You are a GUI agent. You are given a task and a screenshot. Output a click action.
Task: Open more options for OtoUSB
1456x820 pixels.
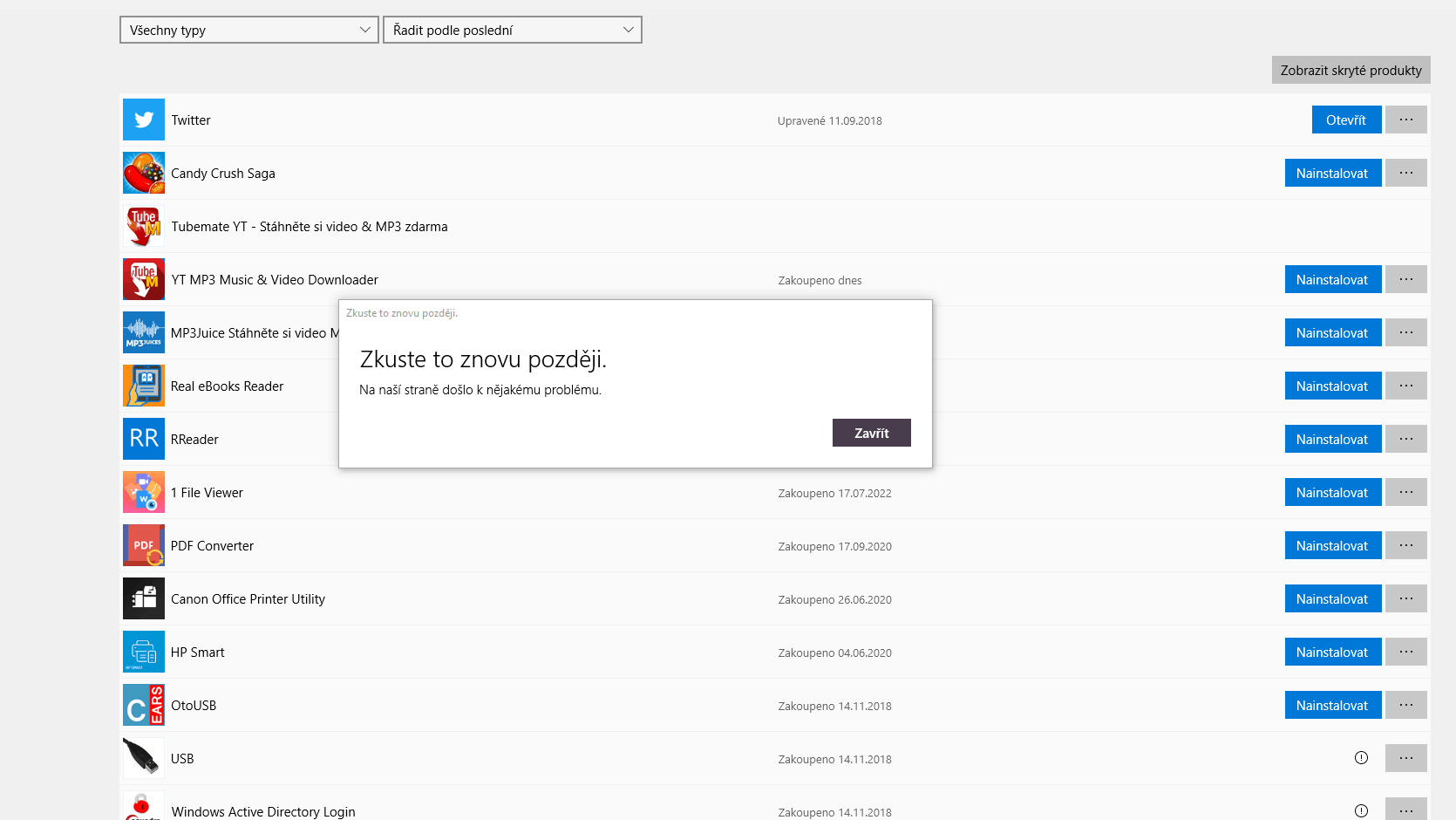[x=1406, y=705]
